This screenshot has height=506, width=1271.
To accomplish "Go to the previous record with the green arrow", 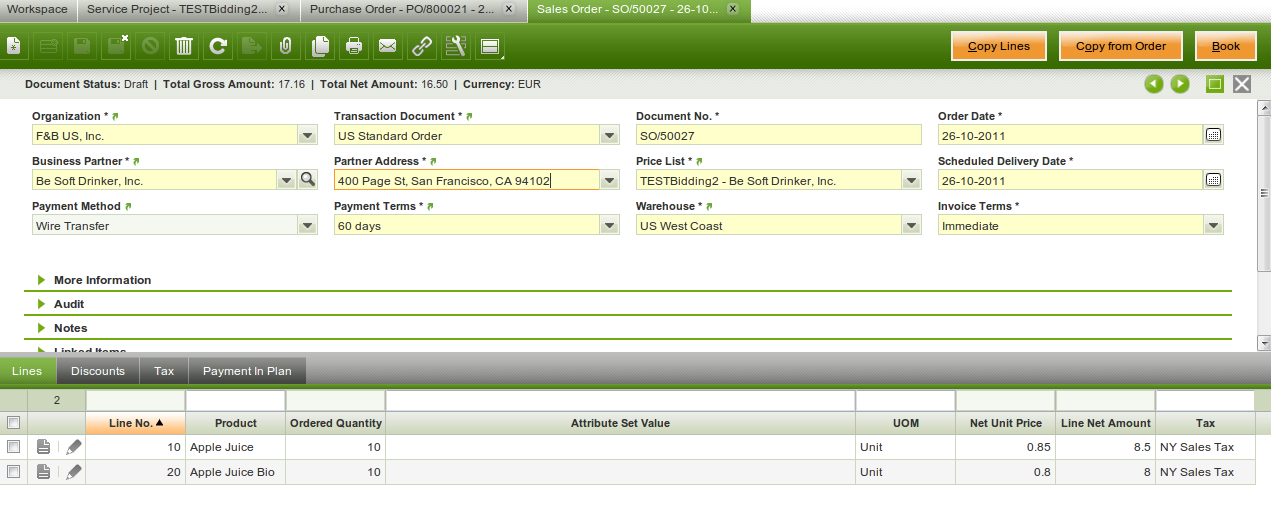I will coord(1155,84).
